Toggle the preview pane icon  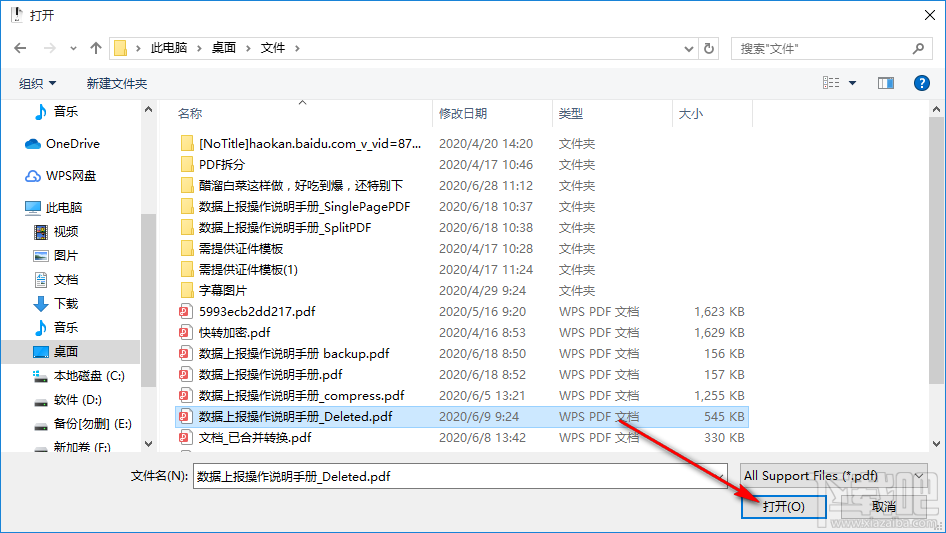[886, 83]
